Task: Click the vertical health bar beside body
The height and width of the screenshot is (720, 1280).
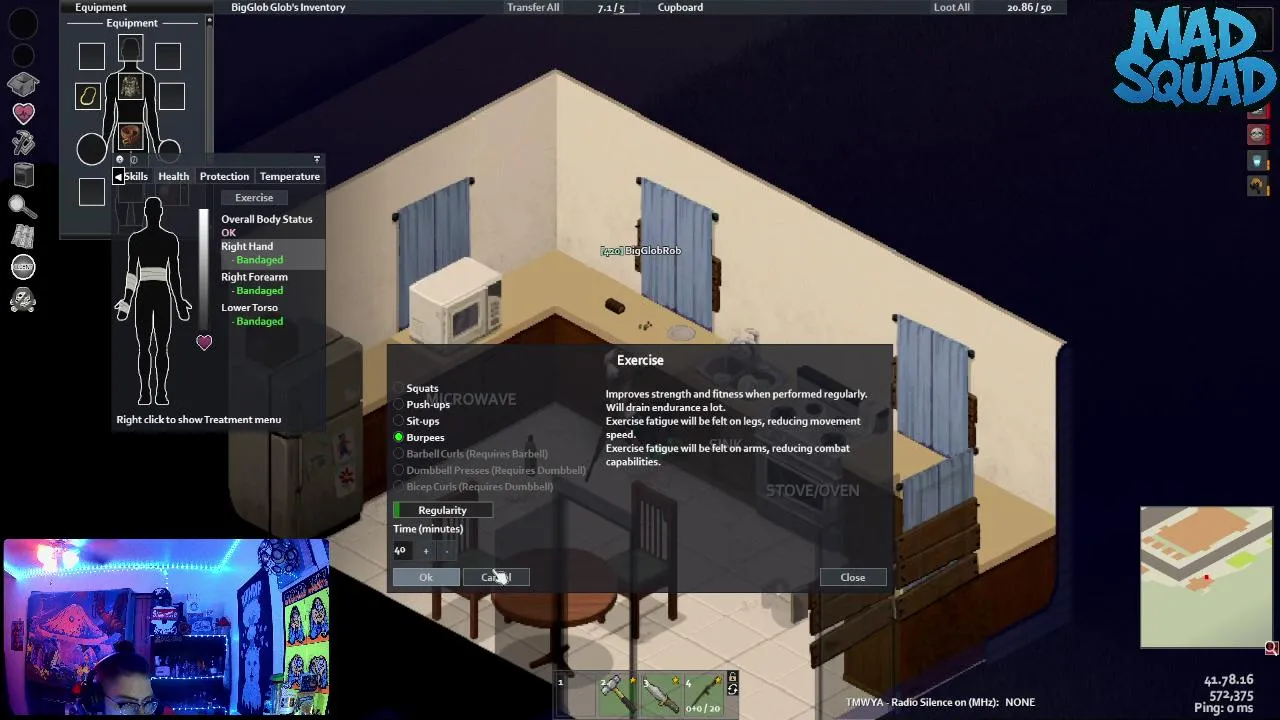Action: [205, 270]
